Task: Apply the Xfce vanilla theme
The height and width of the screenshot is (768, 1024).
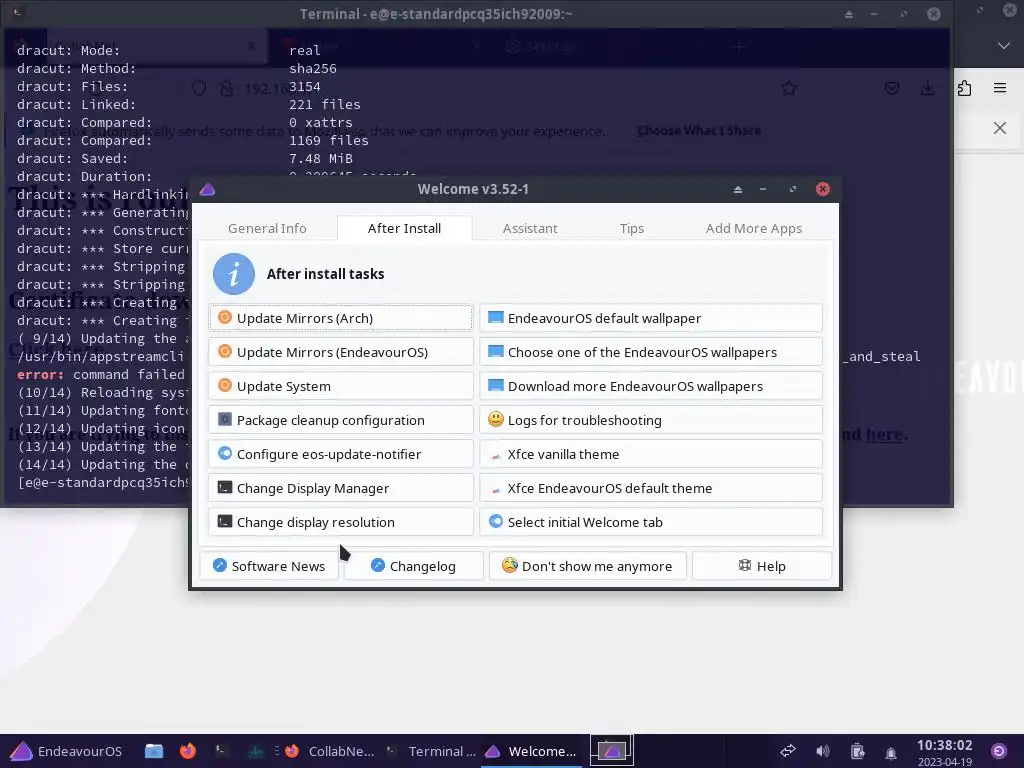Action: (x=651, y=454)
